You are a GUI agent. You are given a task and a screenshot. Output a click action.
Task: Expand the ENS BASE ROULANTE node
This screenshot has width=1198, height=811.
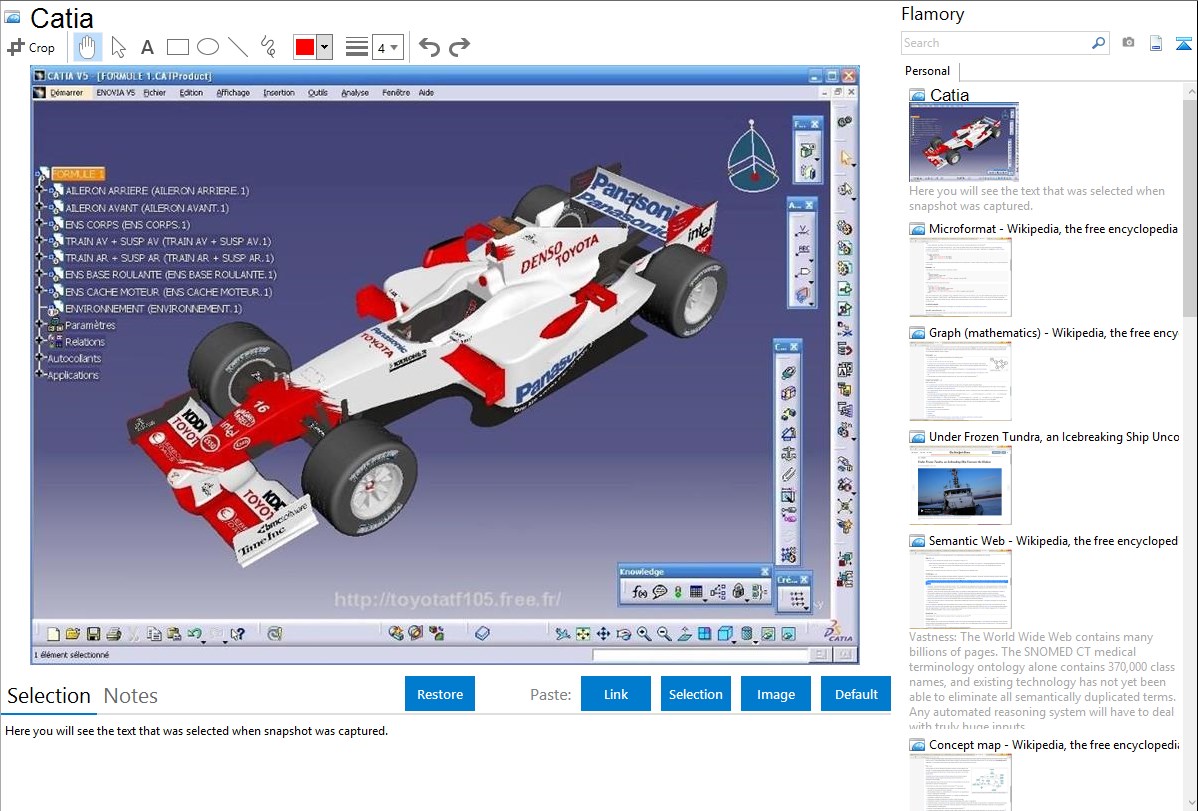pyautogui.click(x=39, y=273)
